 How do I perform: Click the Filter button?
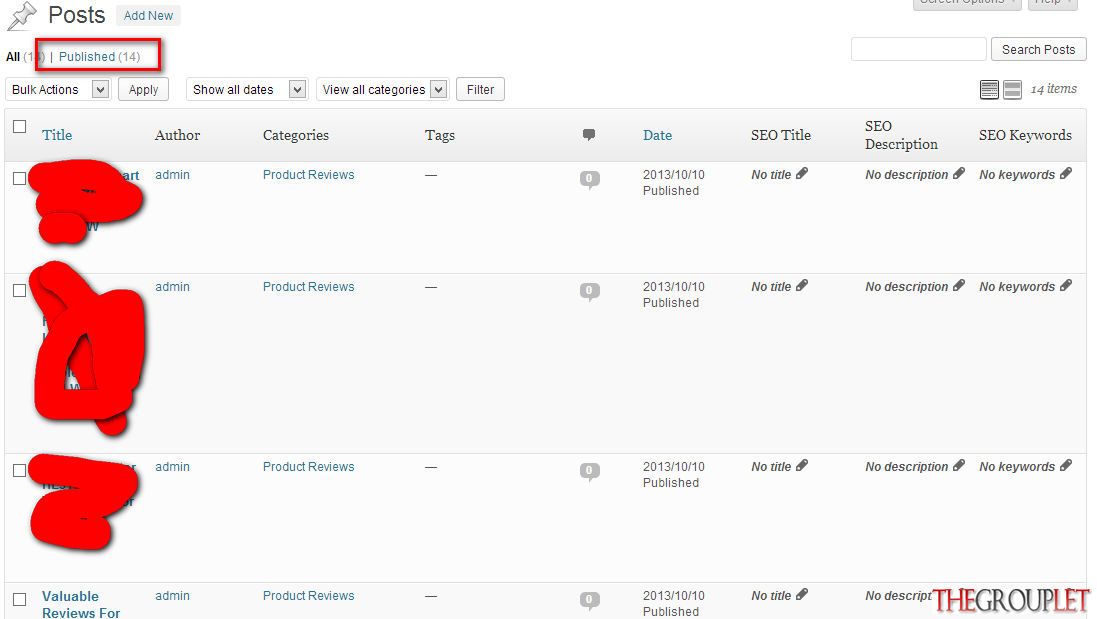coord(480,90)
